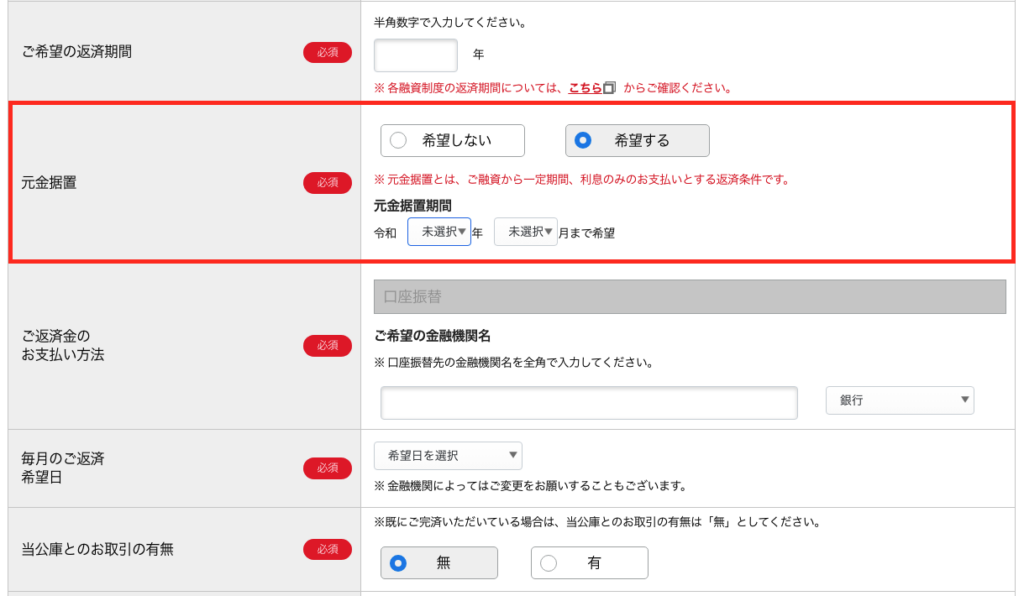
Task: Click the 必須 badge for 当公庫とのお取引の有無
Action: point(327,549)
